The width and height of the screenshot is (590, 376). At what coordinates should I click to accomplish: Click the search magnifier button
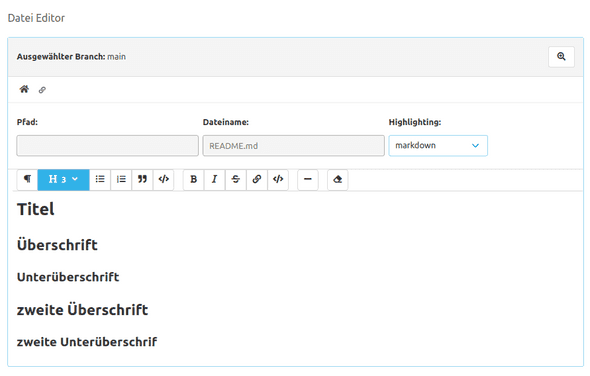561,57
